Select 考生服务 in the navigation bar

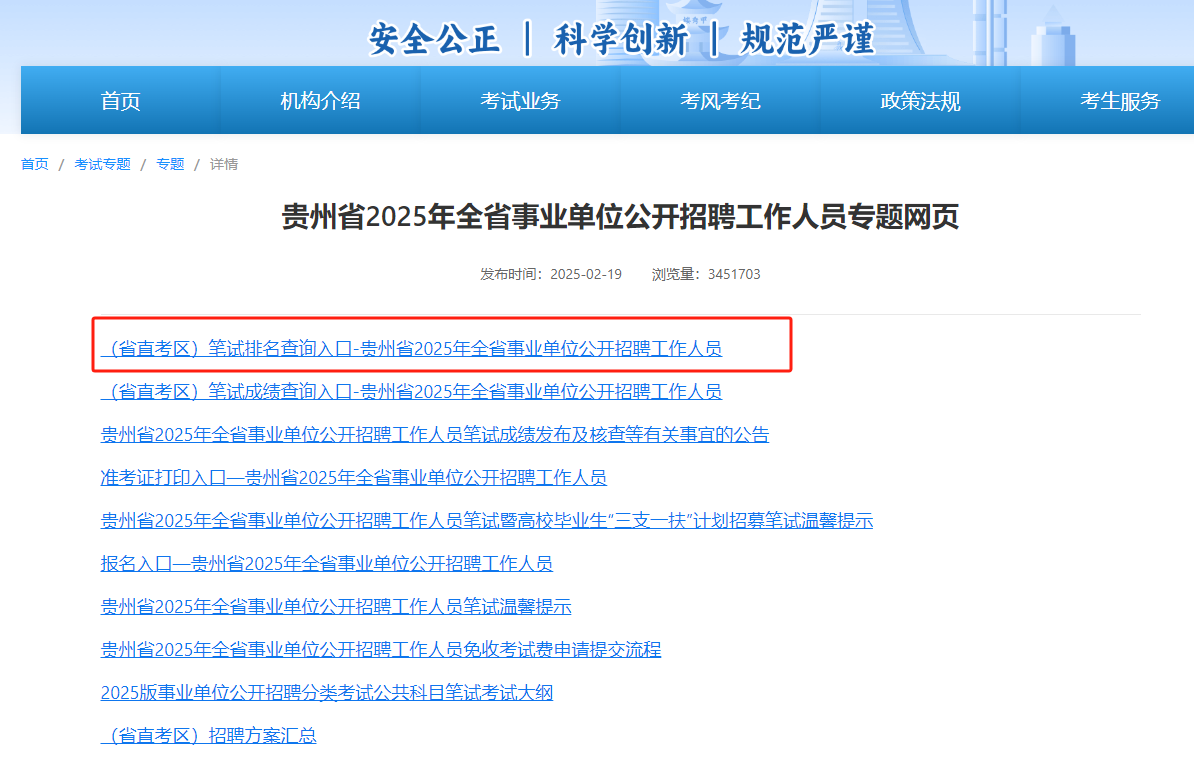(x=1120, y=101)
